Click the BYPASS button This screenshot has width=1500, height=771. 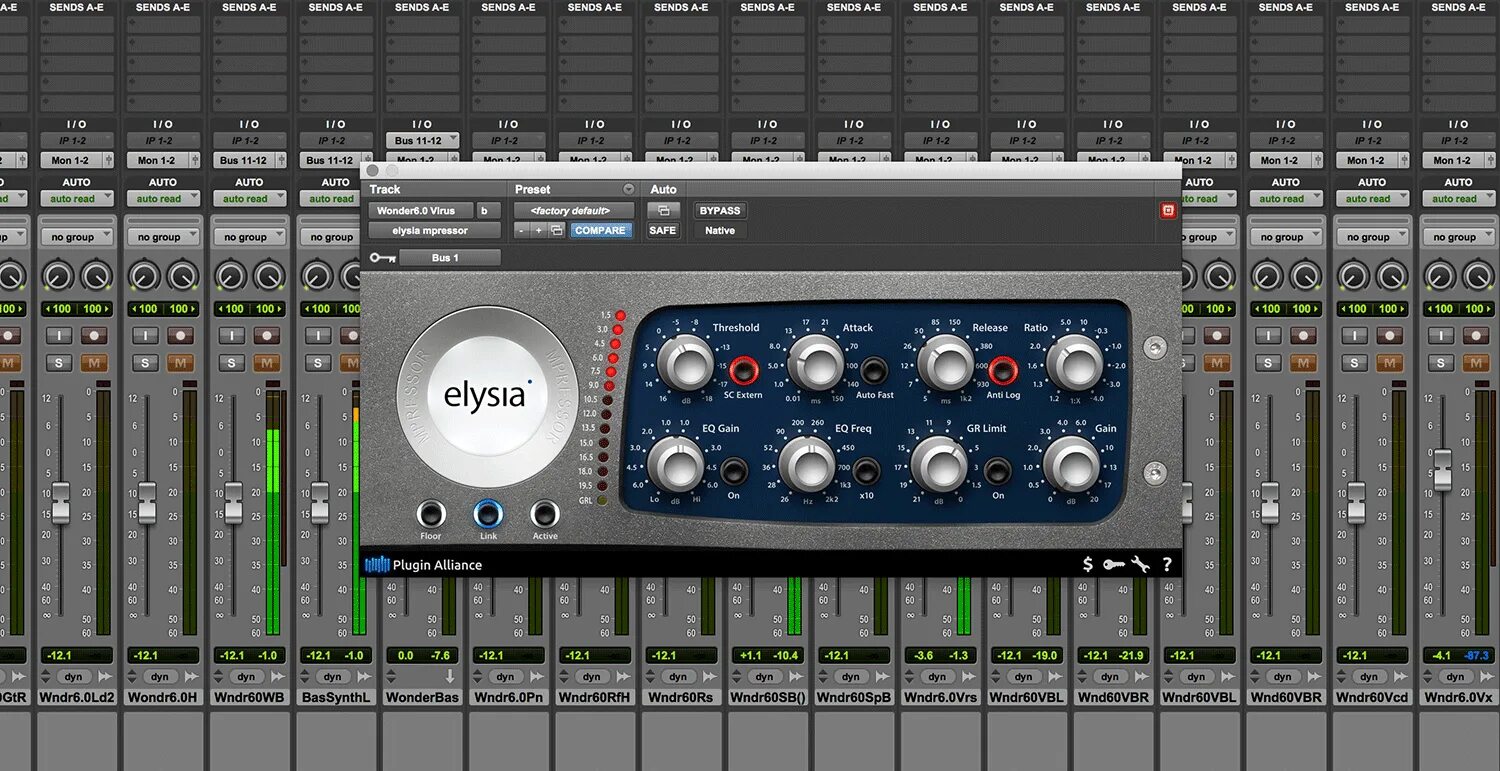(720, 211)
